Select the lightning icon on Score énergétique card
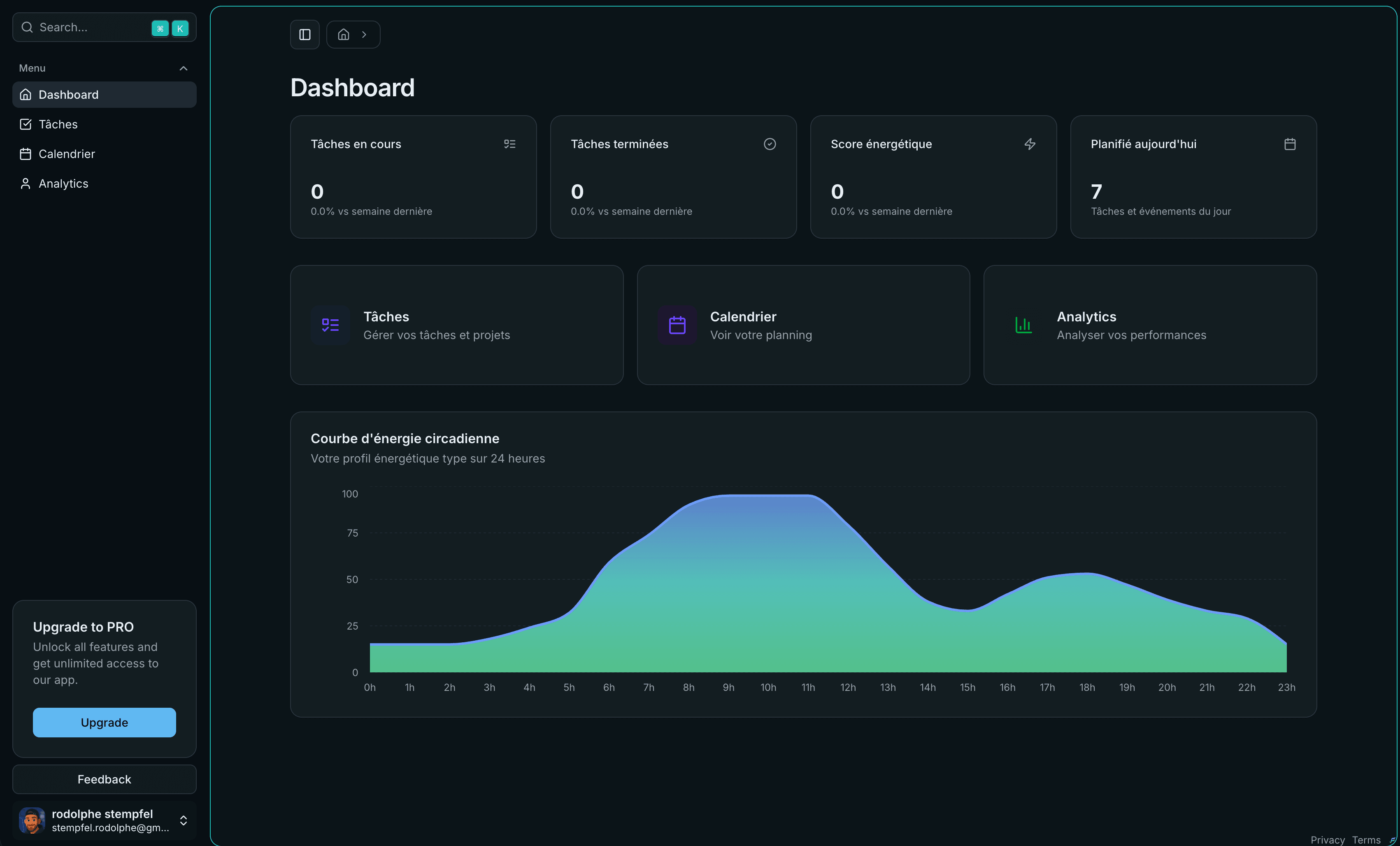This screenshot has width=1400, height=846. 1030,144
